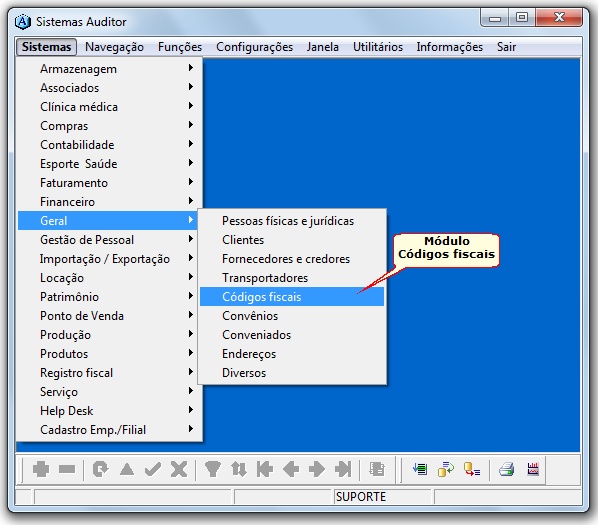Screen dimensions: 598x525
Task: Click the minus (delete record) toolbar icon
Action: 67,469
